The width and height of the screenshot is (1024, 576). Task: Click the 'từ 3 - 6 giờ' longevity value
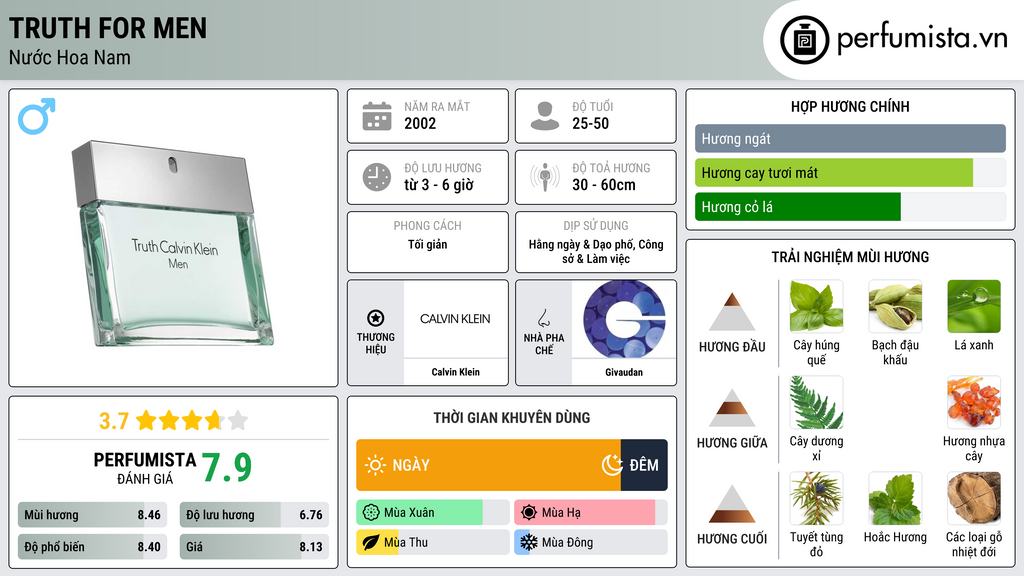(x=439, y=185)
